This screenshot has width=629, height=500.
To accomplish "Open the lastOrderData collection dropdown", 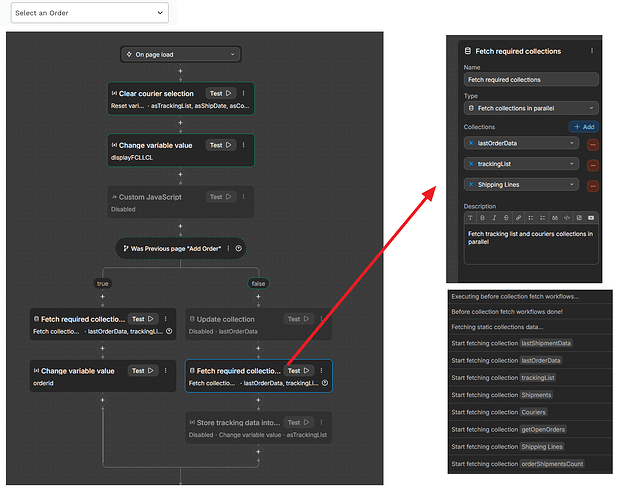I will pos(521,143).
